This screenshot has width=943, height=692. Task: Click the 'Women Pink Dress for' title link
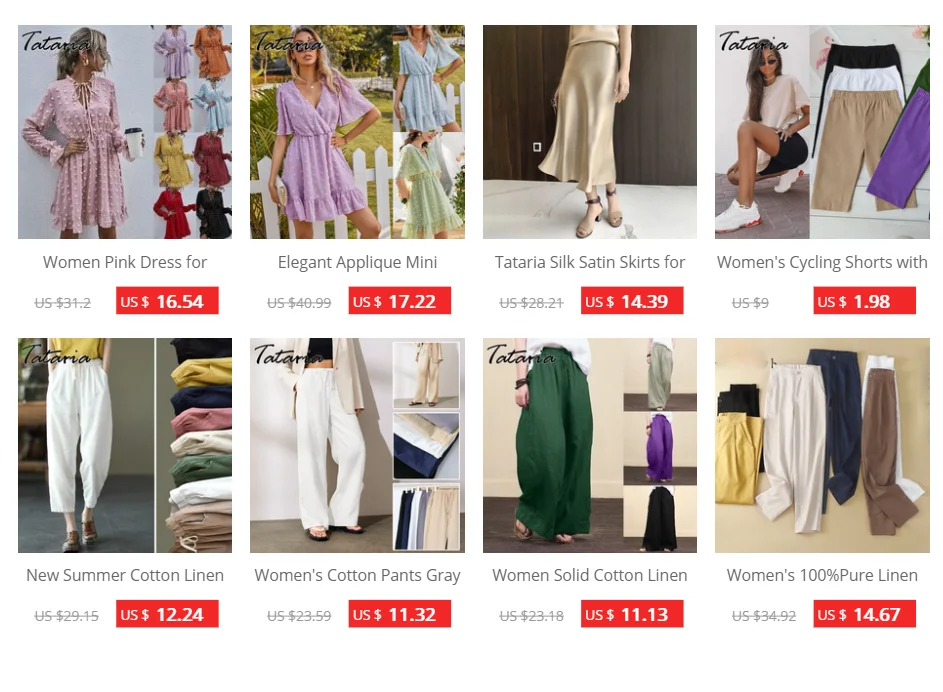(x=125, y=262)
